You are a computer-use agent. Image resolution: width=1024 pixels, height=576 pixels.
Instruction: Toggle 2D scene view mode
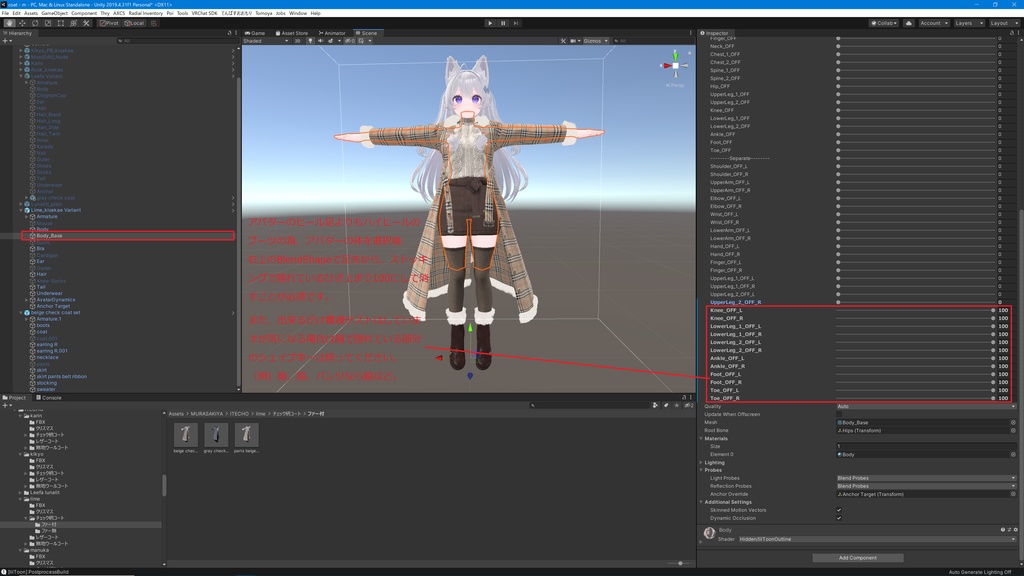pyautogui.click(x=297, y=40)
